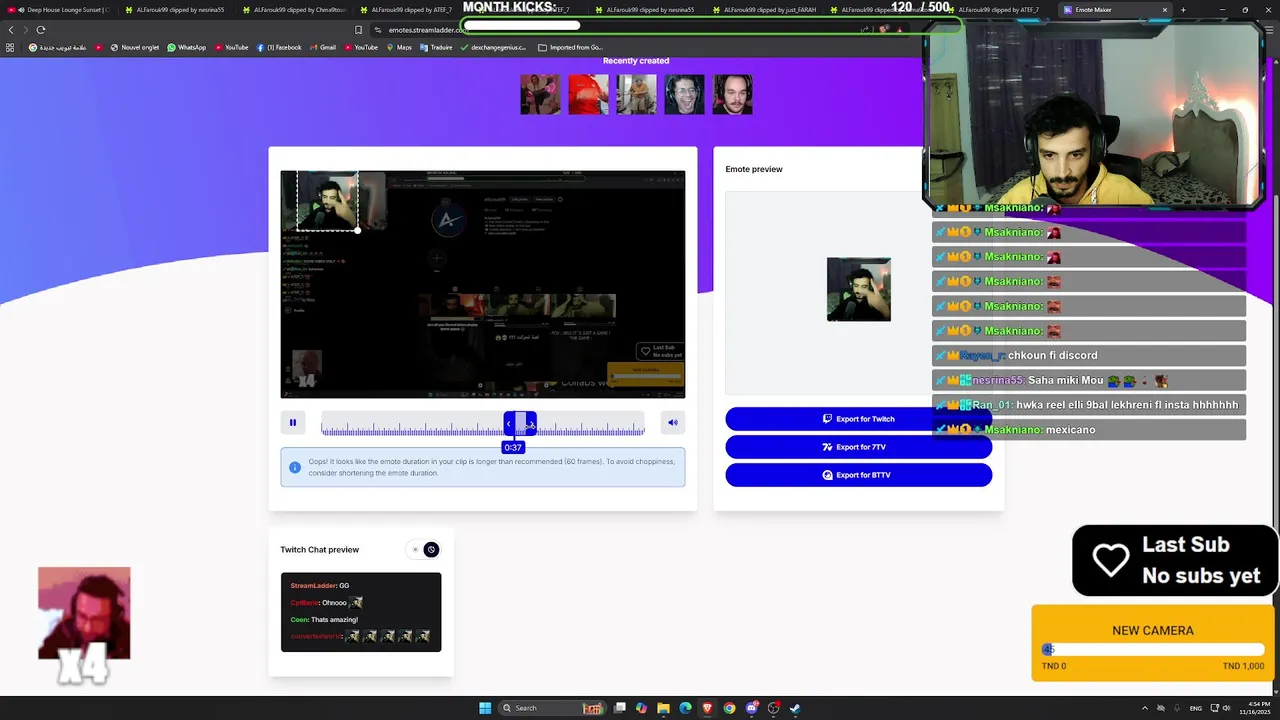This screenshot has width=1280, height=720.
Task: Open a new browser tab
Action: point(1183,10)
